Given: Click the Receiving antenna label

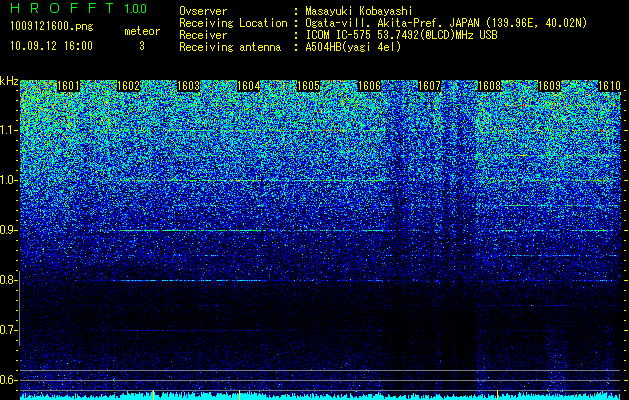Looking at the screenshot, I should 230,47.
